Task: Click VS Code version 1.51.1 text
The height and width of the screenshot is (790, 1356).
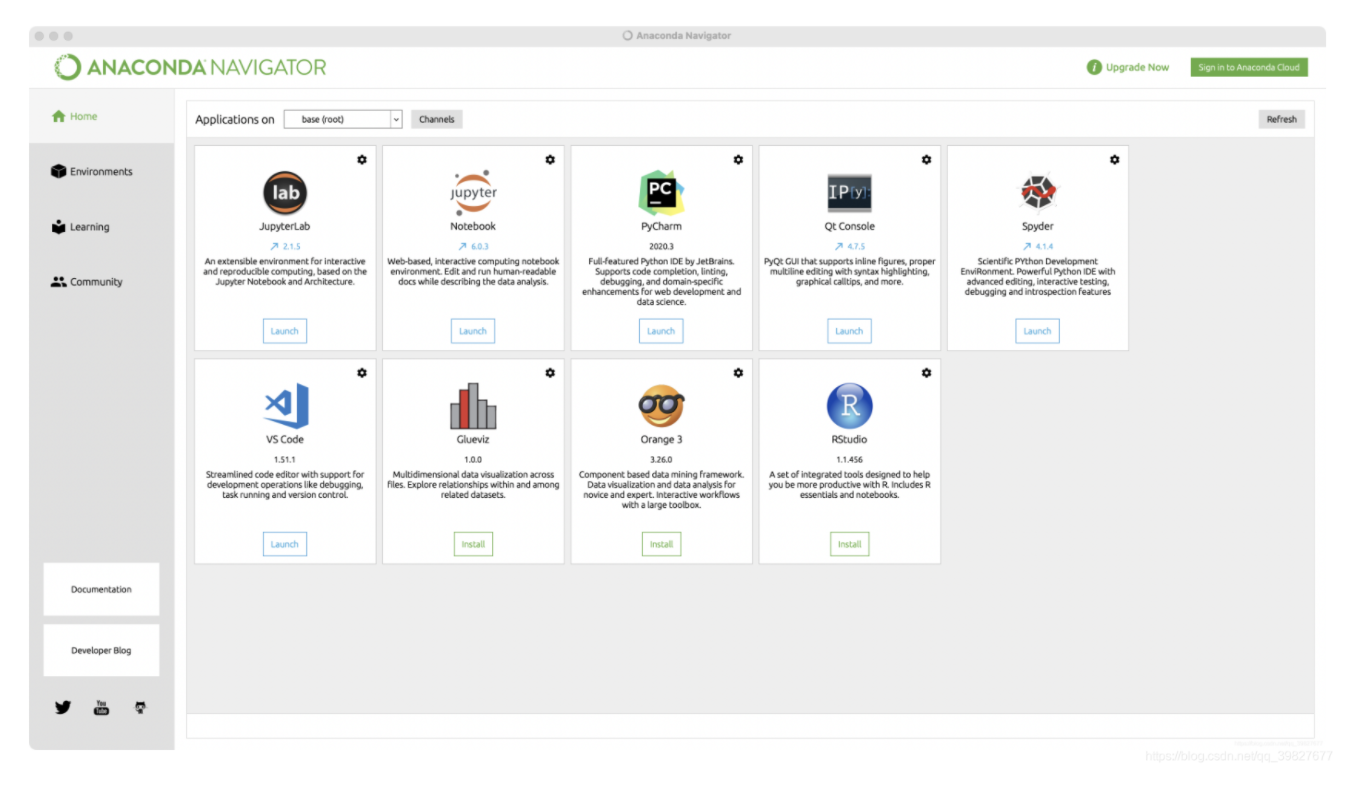Action: pyautogui.click(x=285, y=459)
